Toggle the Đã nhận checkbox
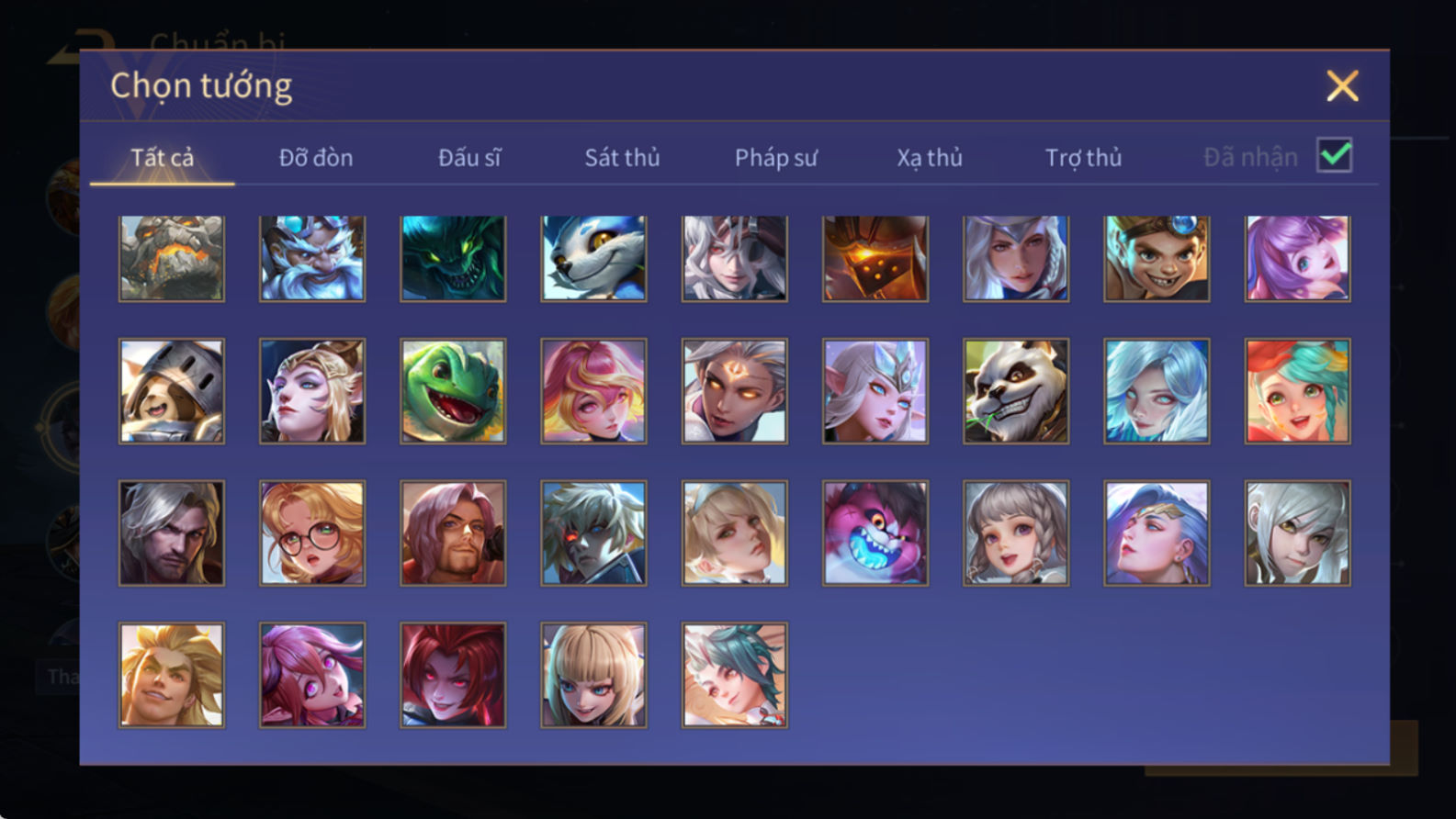 [x=1334, y=155]
